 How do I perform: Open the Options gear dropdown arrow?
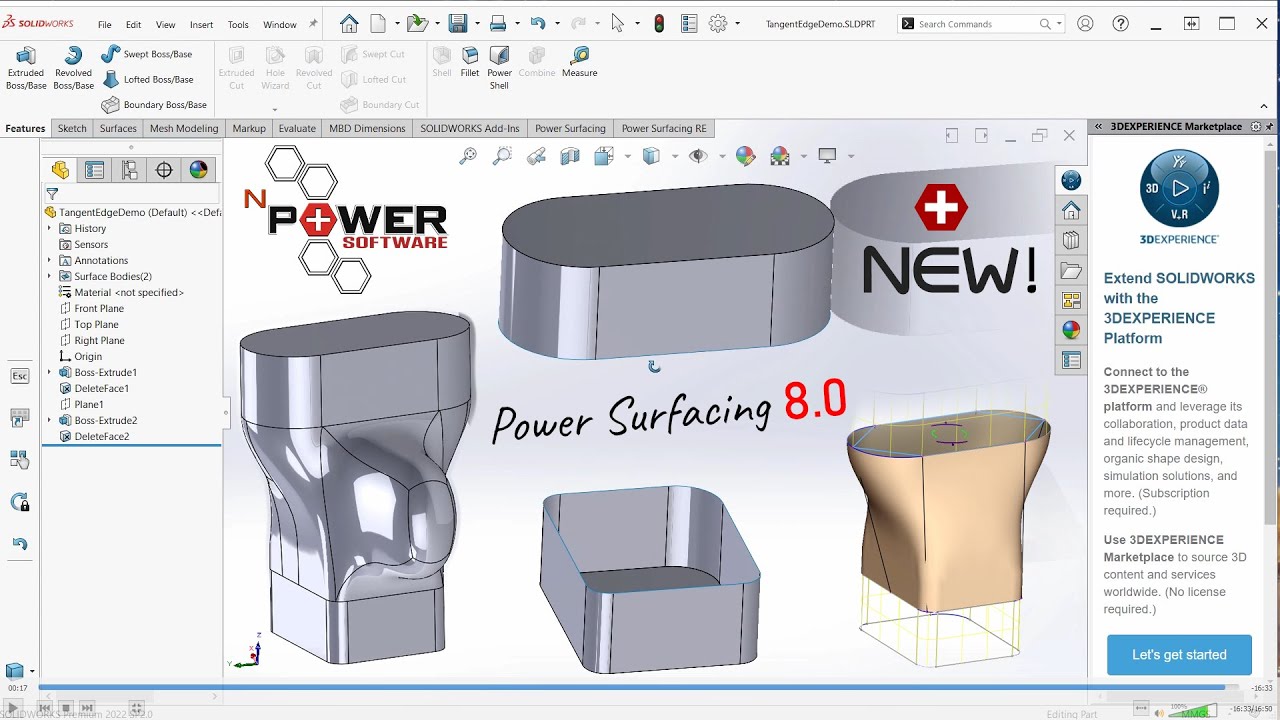pos(738,23)
